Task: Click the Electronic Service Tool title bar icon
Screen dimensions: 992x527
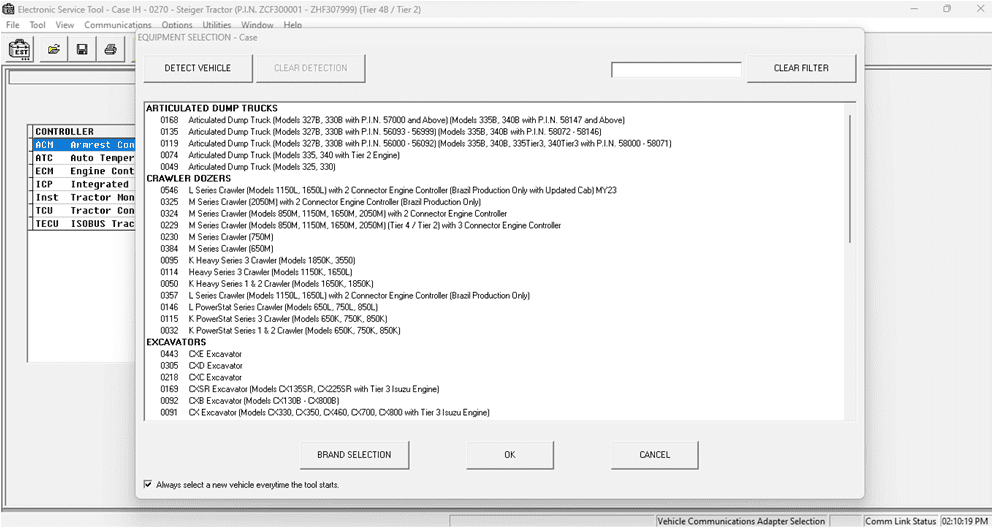Action: 8,9
